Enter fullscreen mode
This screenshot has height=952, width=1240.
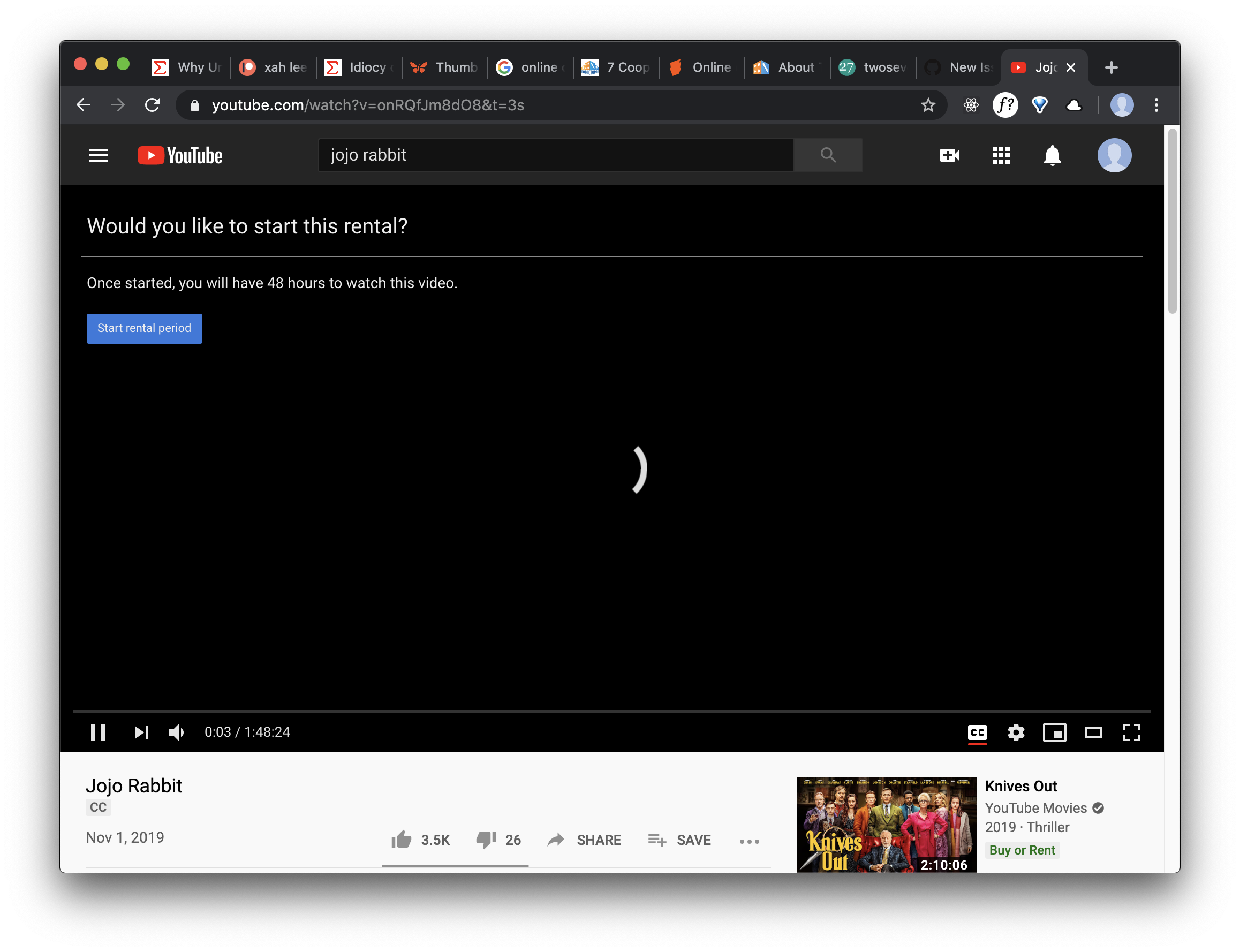(x=1132, y=732)
